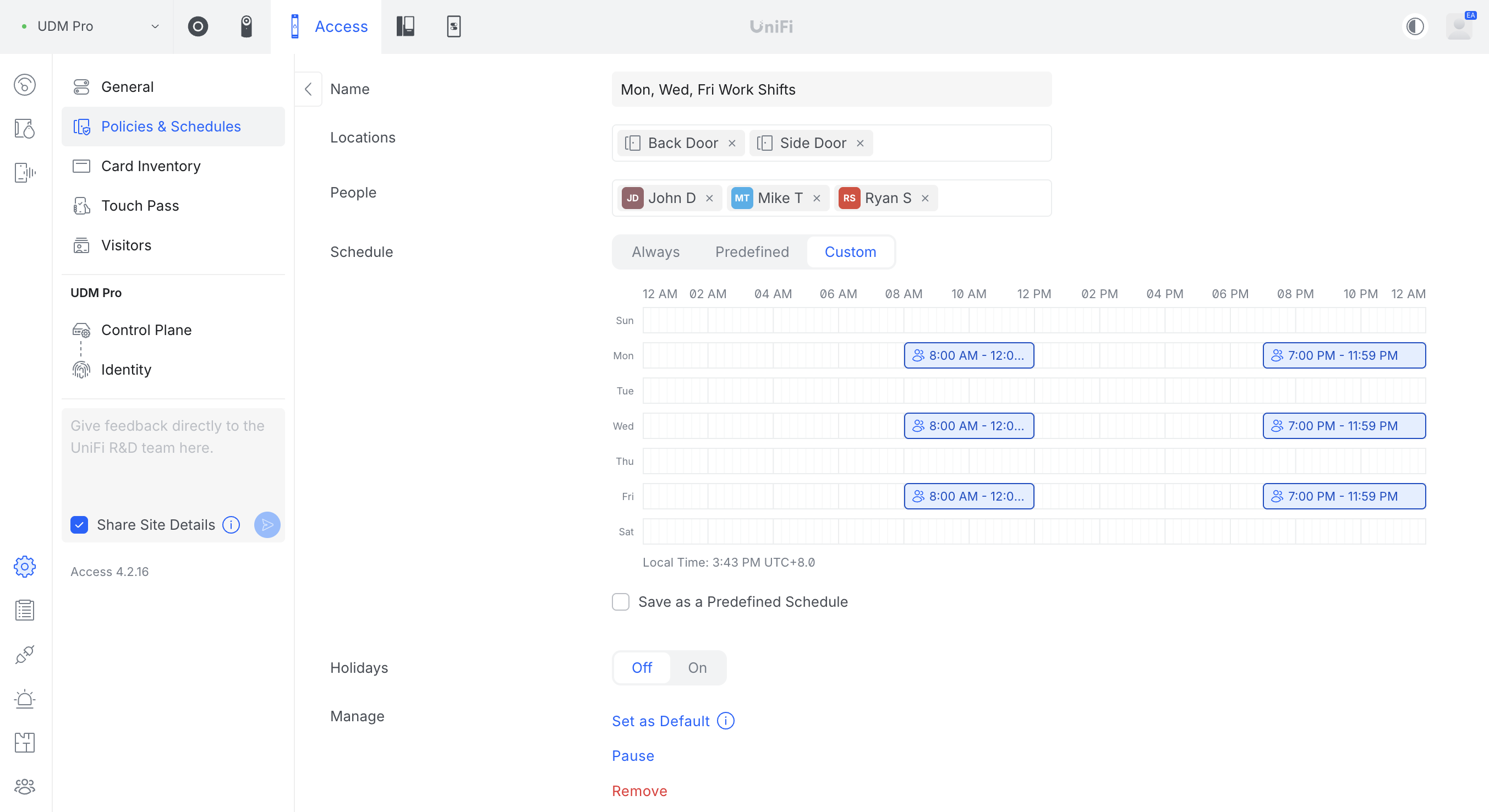
Task: Click the policy Name input field
Action: pos(831,90)
